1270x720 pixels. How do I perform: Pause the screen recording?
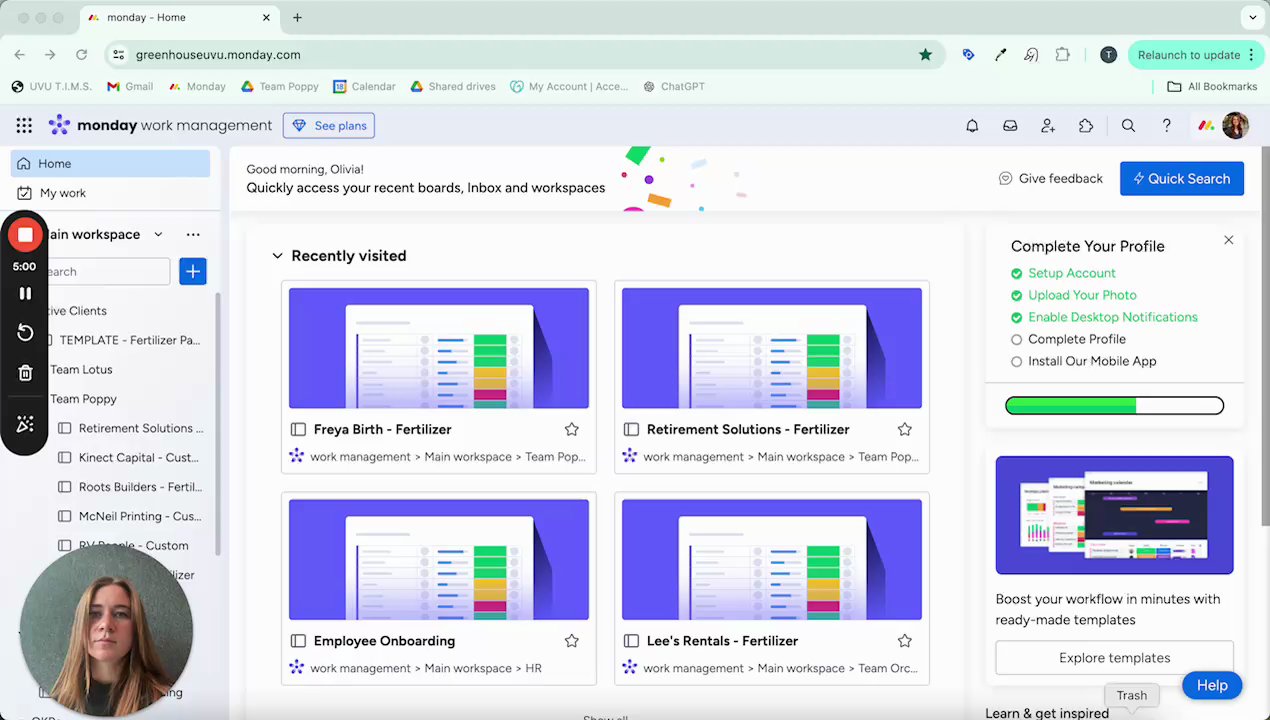pos(25,293)
